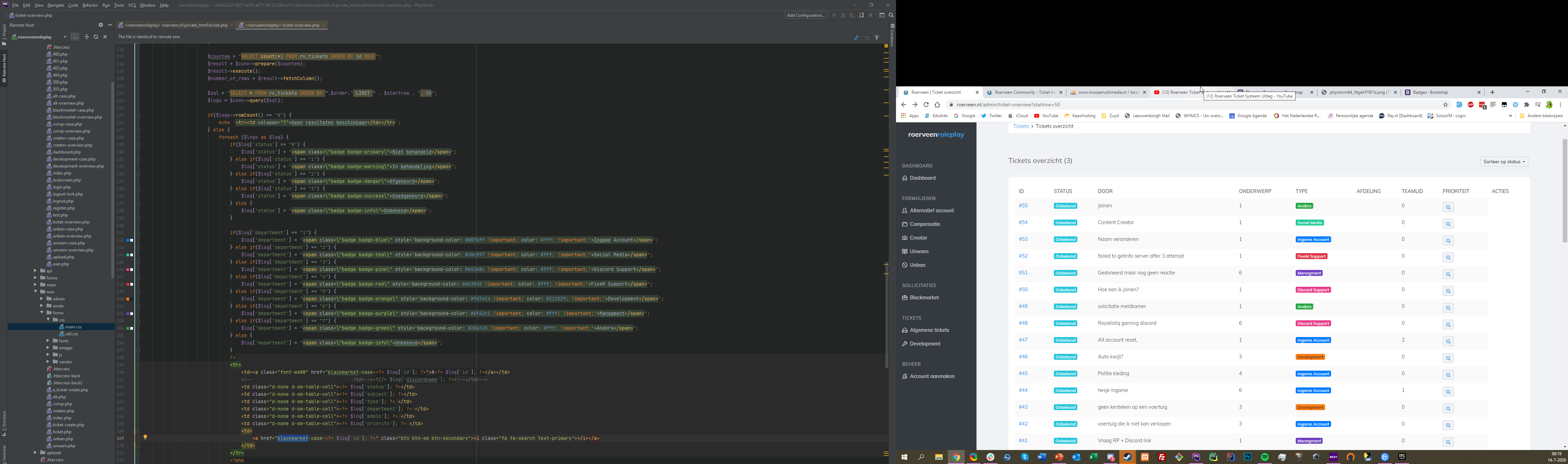
Task: Open view icon for ticket #55
Action: (x=1448, y=207)
